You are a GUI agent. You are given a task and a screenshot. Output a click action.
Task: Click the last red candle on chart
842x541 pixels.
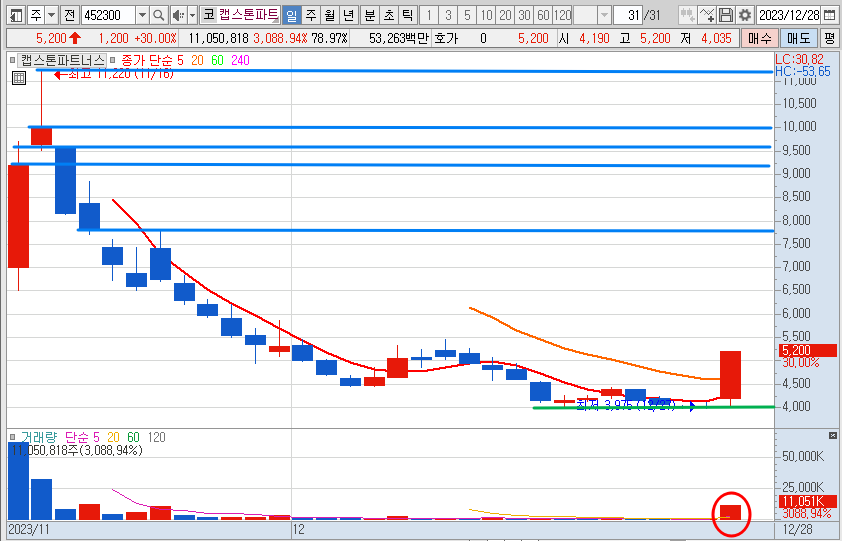click(x=730, y=374)
